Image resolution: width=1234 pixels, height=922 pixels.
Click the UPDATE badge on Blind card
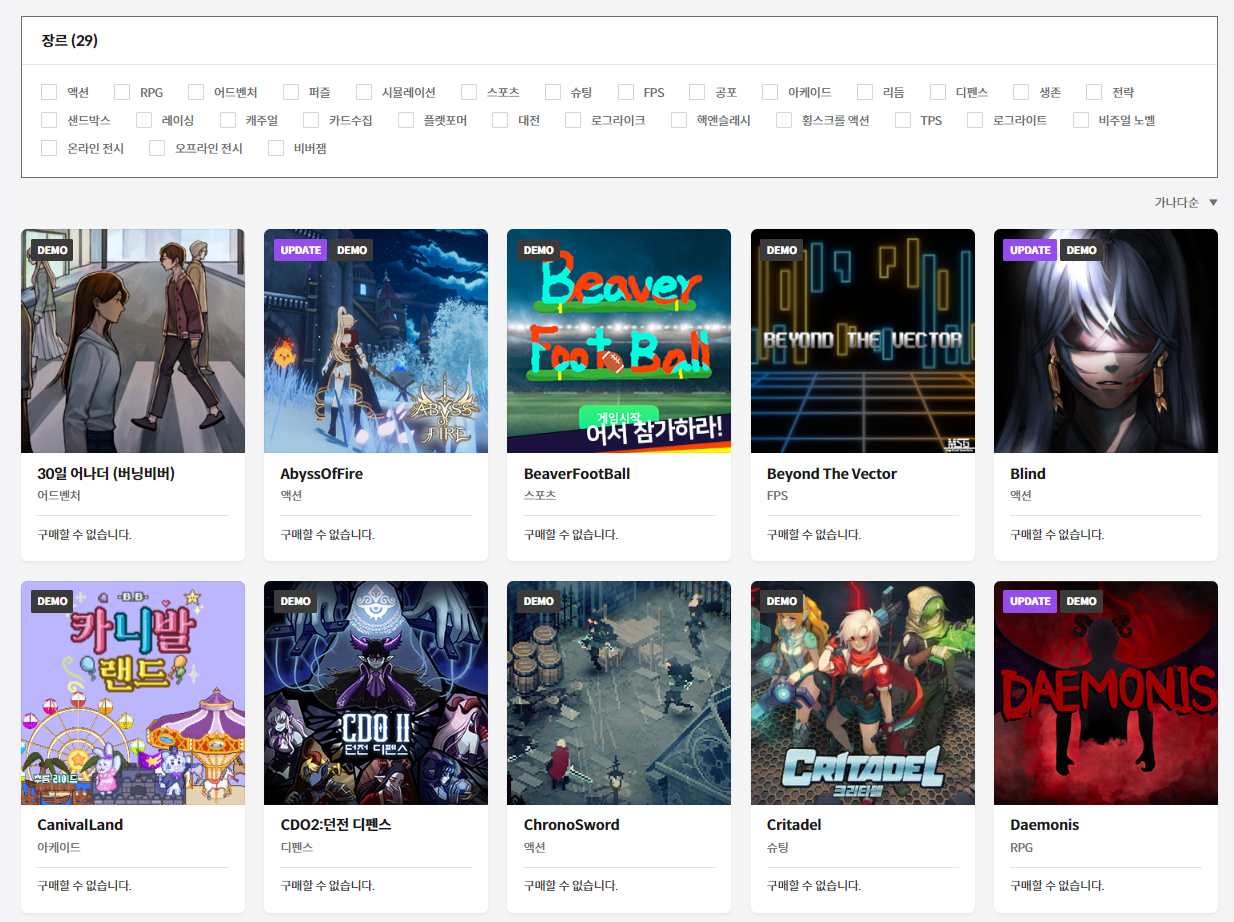[x=1030, y=250]
